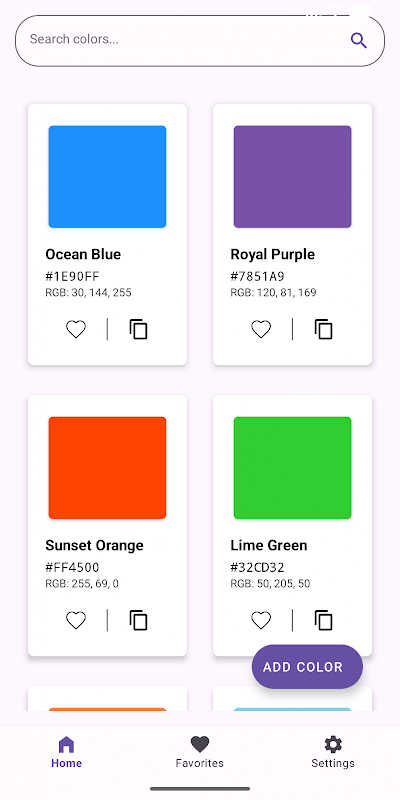Copy the Sunset Orange color code
The height and width of the screenshot is (800, 400).
tap(138, 620)
